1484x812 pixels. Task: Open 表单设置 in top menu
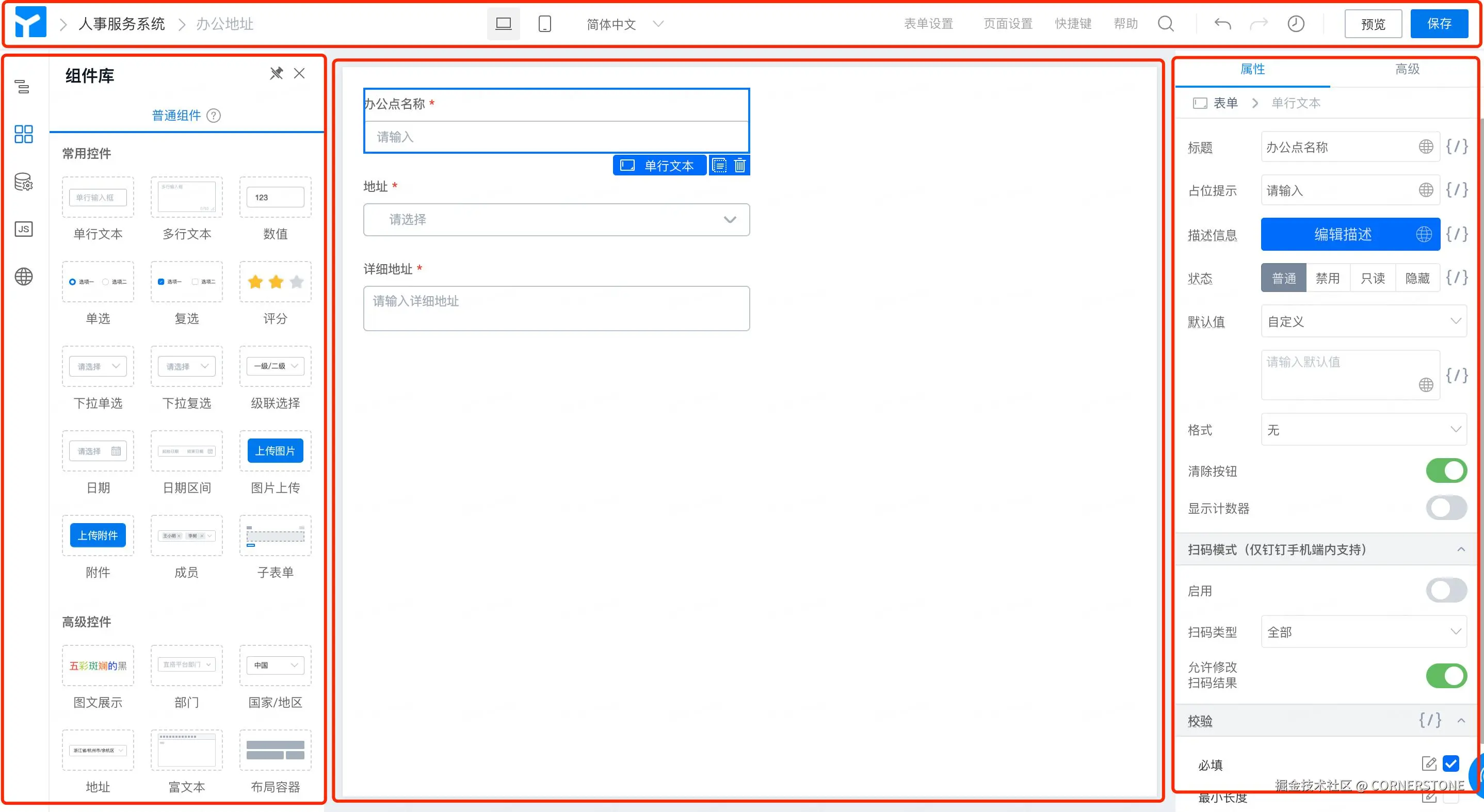pyautogui.click(x=928, y=24)
